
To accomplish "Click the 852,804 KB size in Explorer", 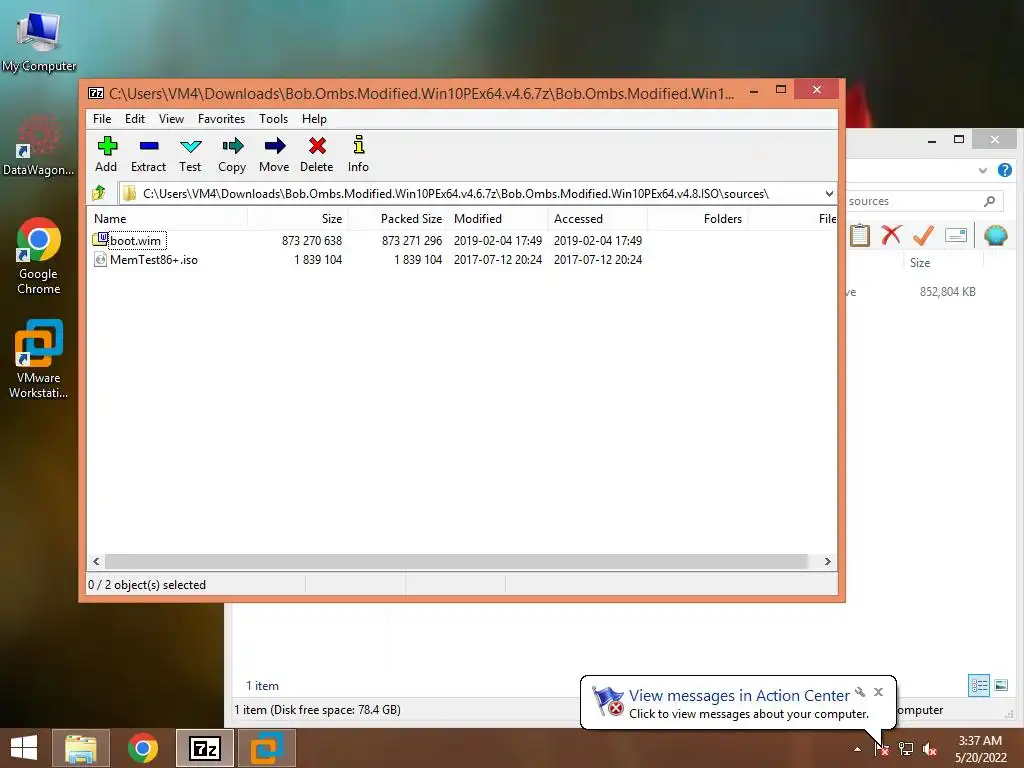I will click(948, 292).
